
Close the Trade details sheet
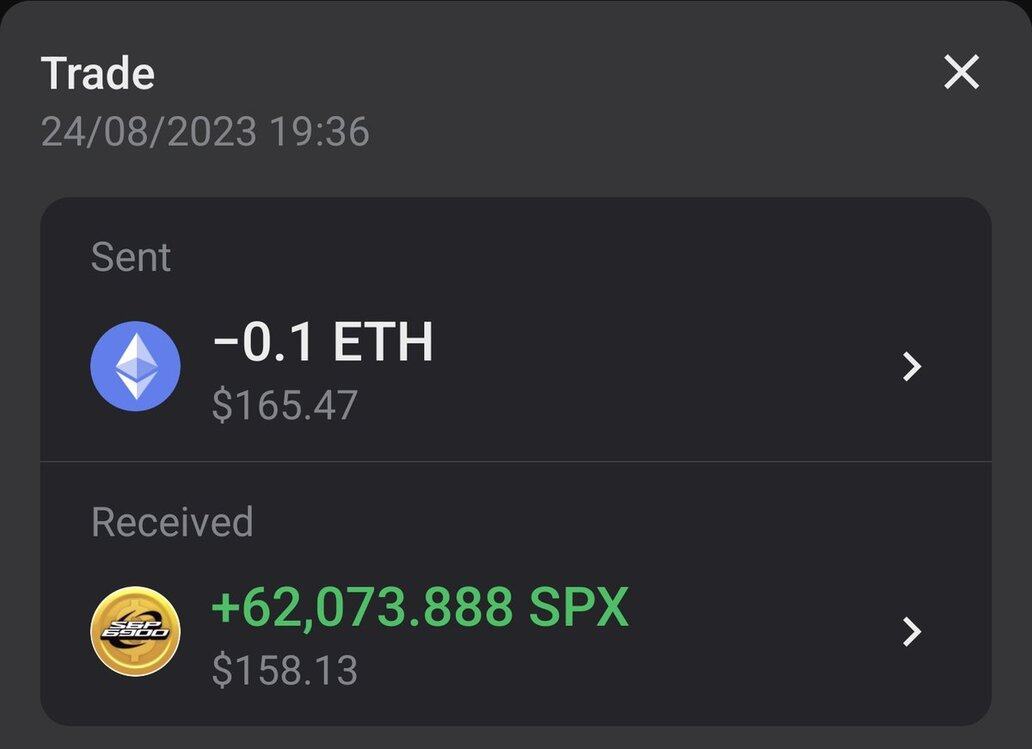[962, 72]
